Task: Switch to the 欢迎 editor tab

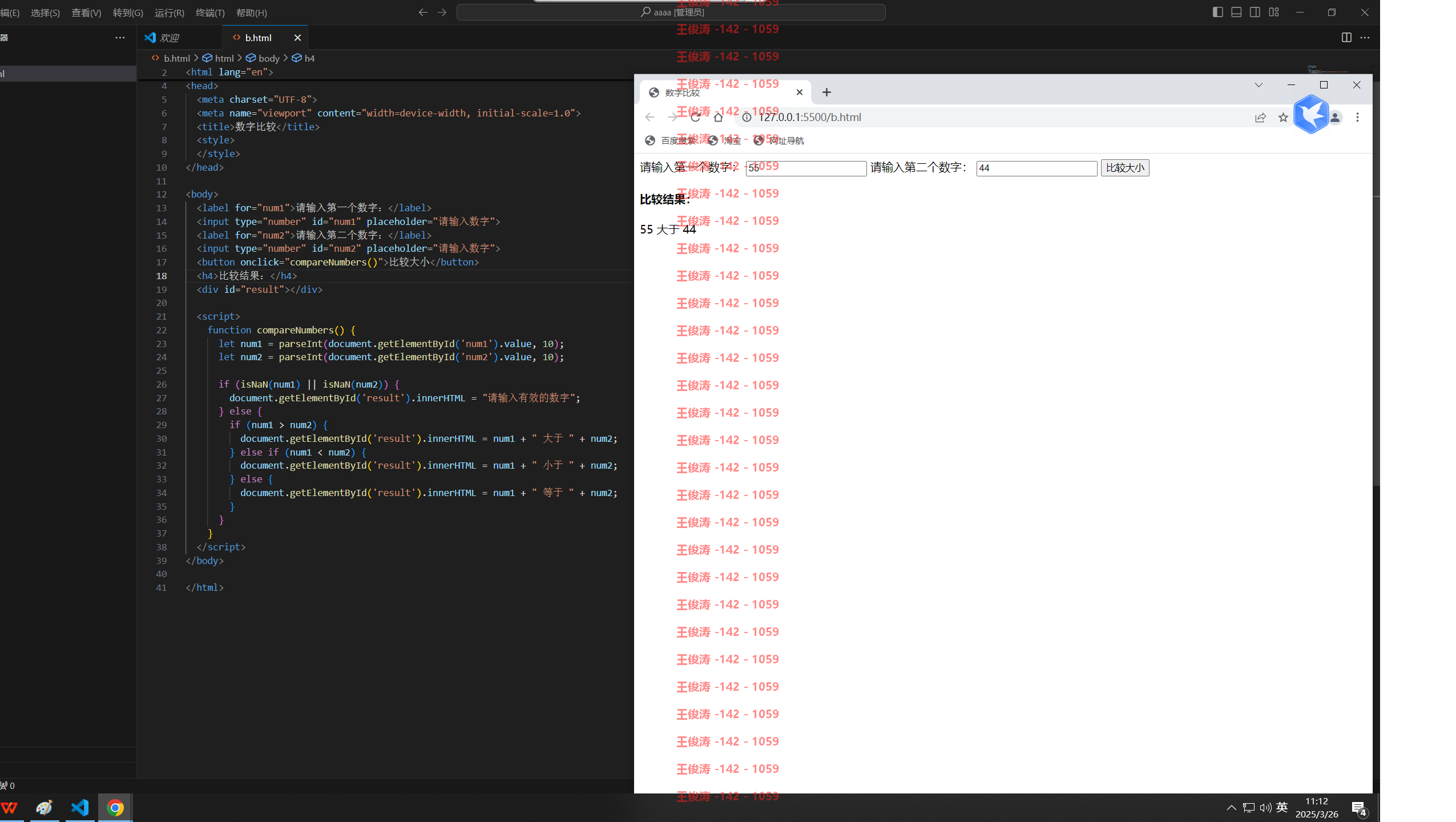Action: tap(179, 38)
